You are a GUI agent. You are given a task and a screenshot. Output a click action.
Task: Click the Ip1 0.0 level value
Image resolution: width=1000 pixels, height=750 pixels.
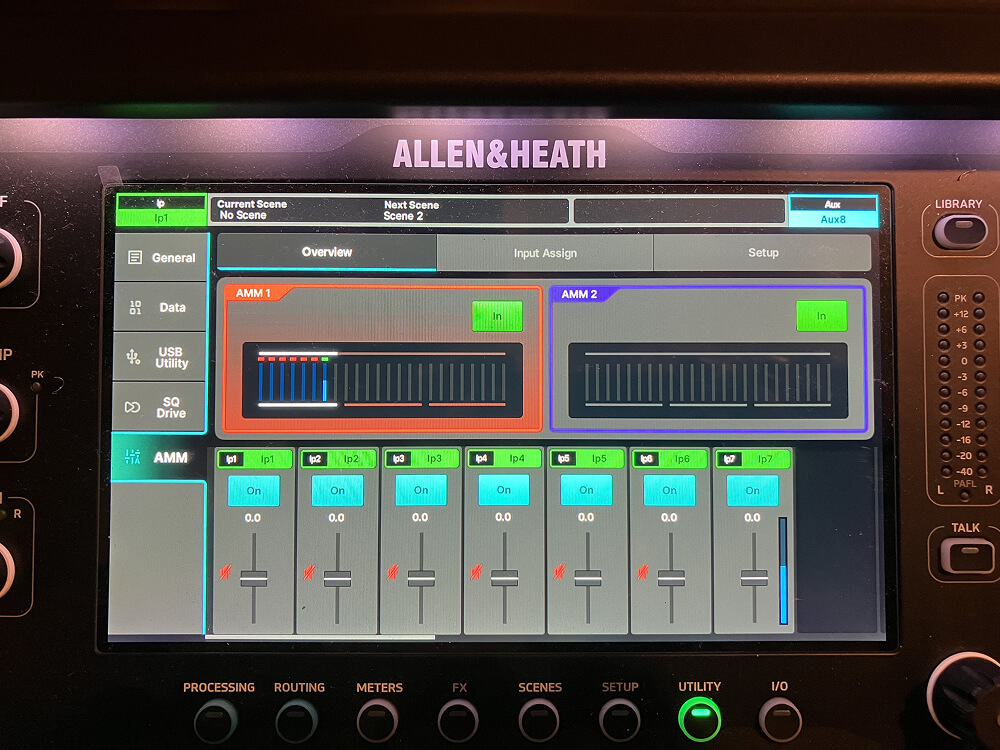pos(253,518)
